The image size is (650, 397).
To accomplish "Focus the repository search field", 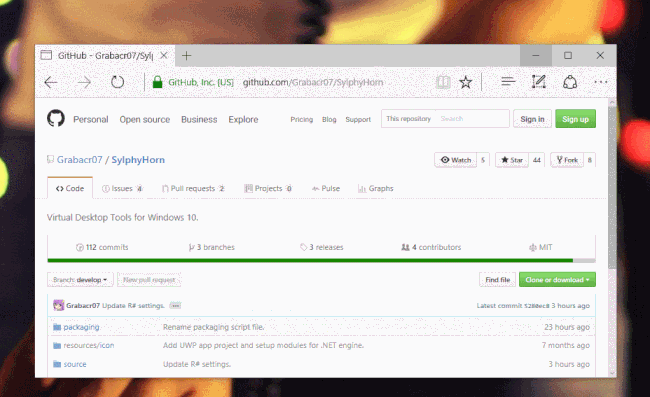I will (472, 119).
